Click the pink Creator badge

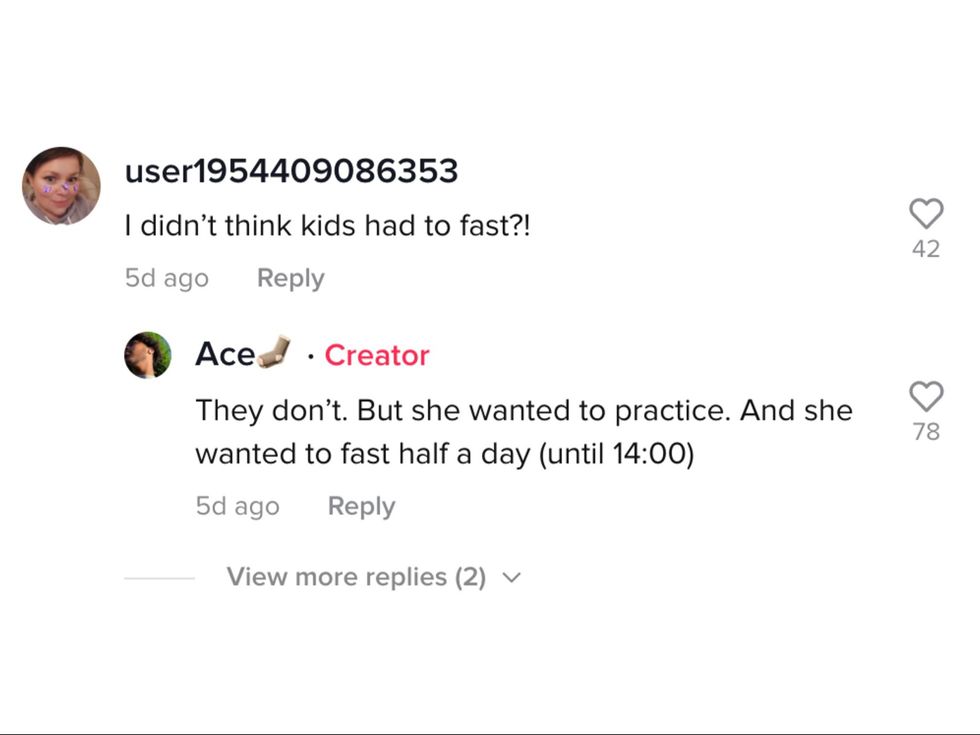coord(377,355)
